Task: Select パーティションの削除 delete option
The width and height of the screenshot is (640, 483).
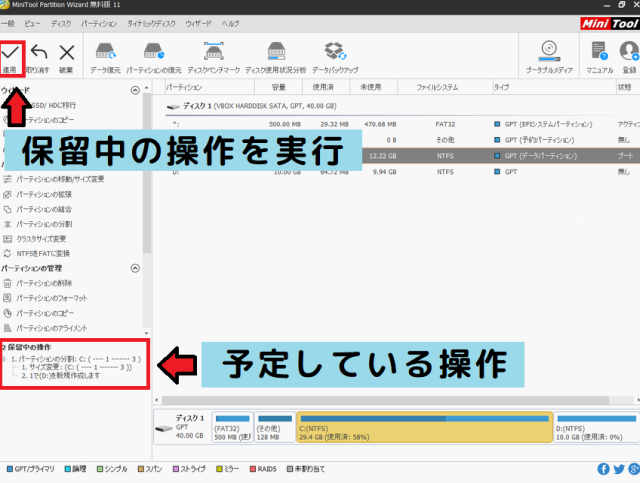Action: pos(38,283)
